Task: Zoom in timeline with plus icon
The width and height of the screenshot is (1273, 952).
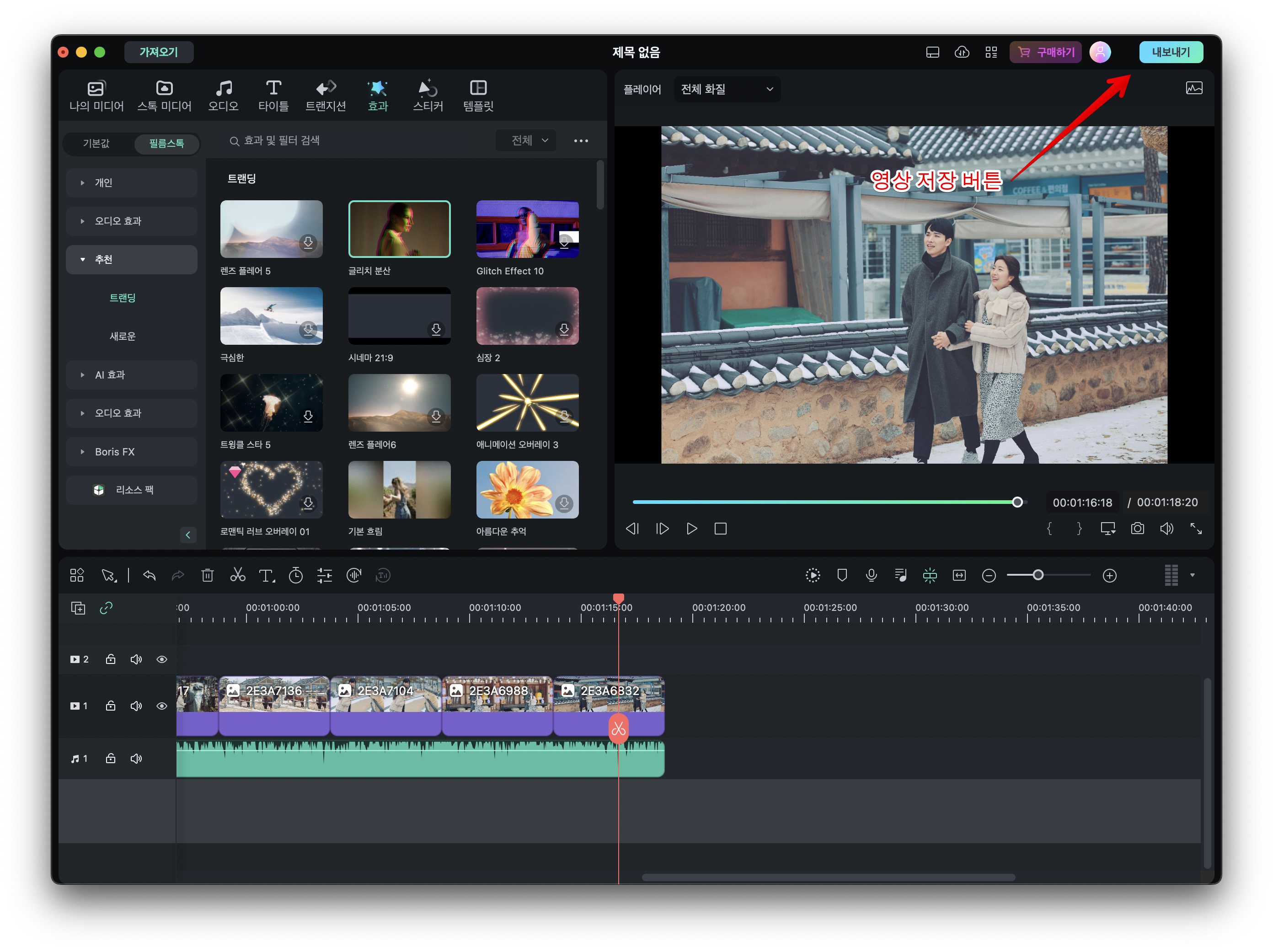Action: [x=1110, y=576]
